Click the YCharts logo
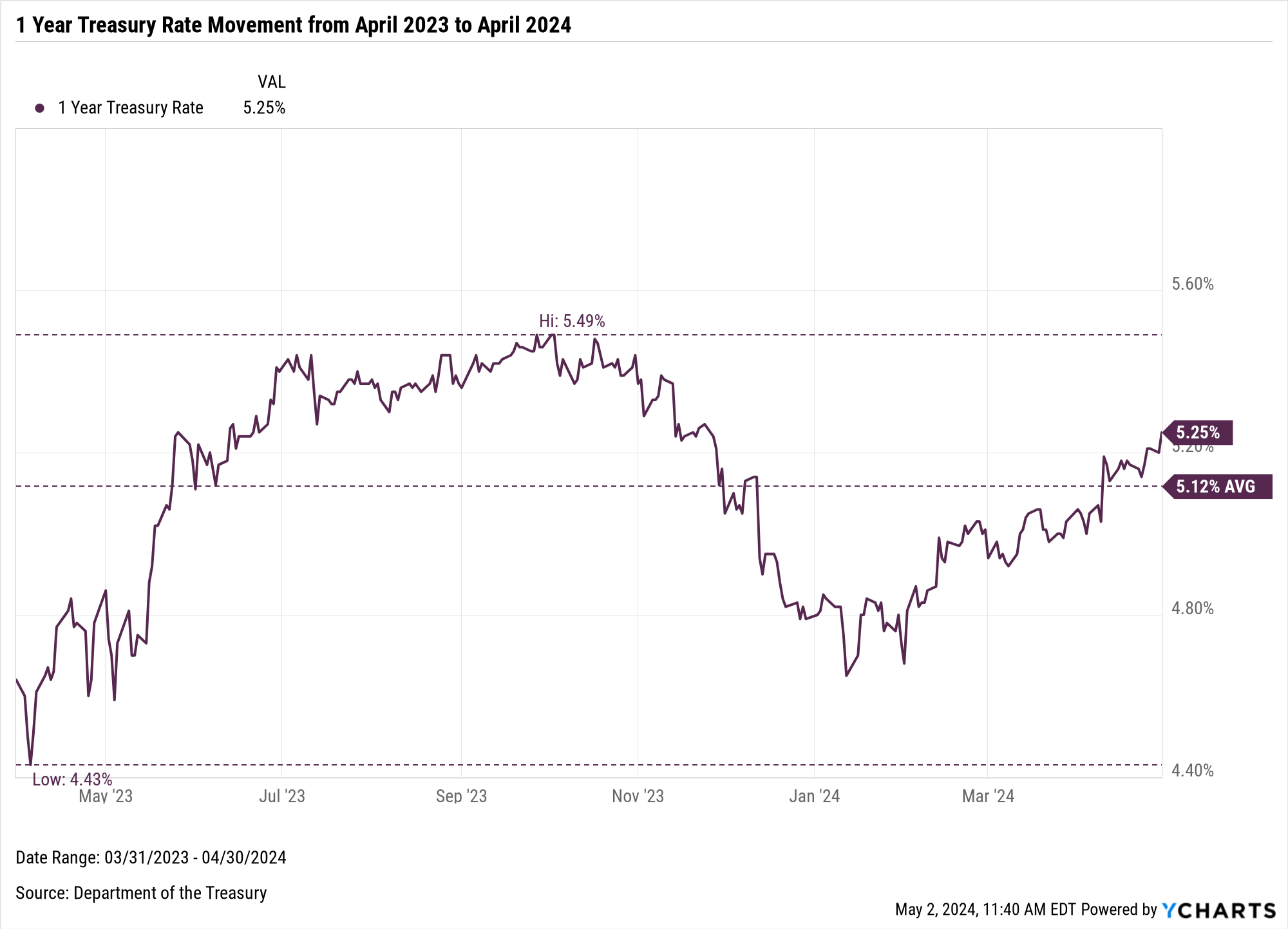Image resolution: width=1288 pixels, height=929 pixels. [1219, 910]
